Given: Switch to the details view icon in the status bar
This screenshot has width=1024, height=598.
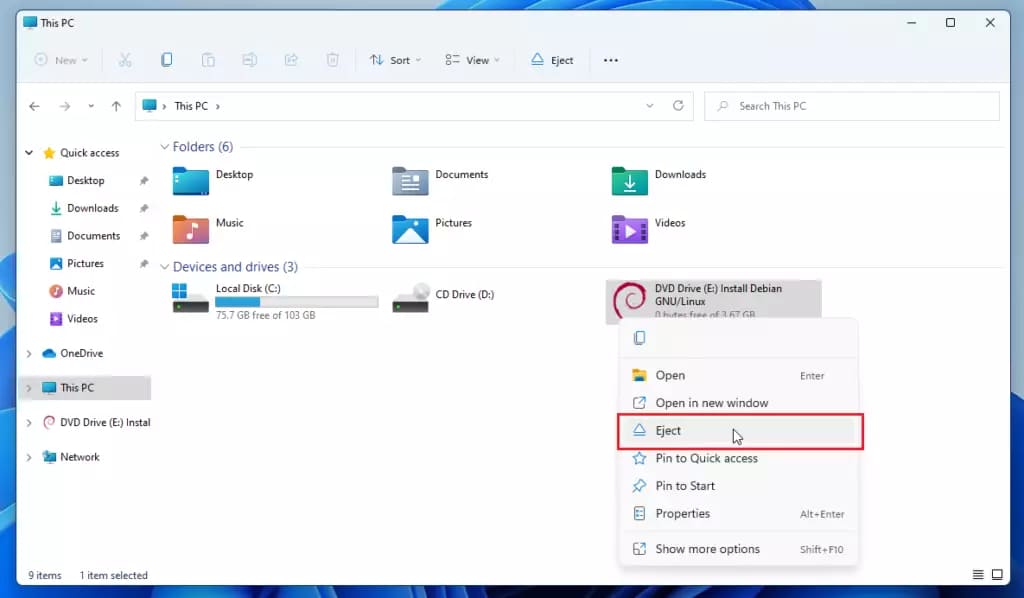Looking at the screenshot, I should pos(978,574).
